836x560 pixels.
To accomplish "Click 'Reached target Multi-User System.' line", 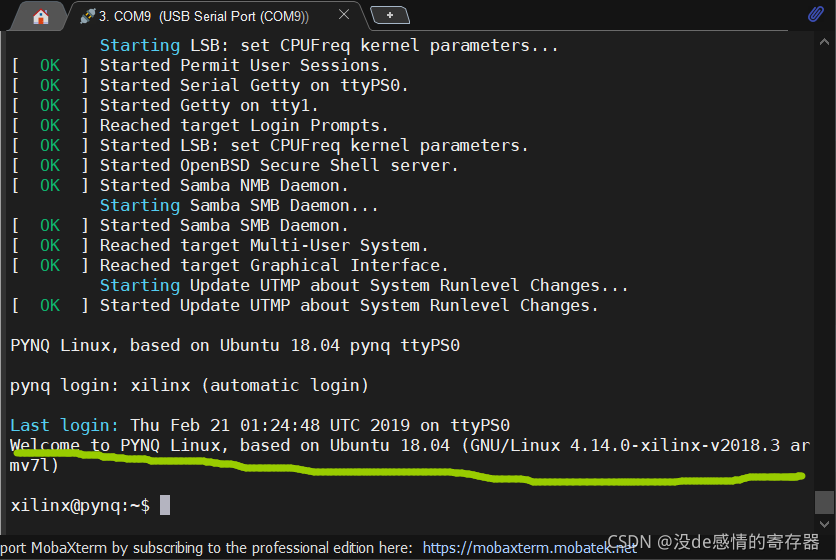I will 220,246.
